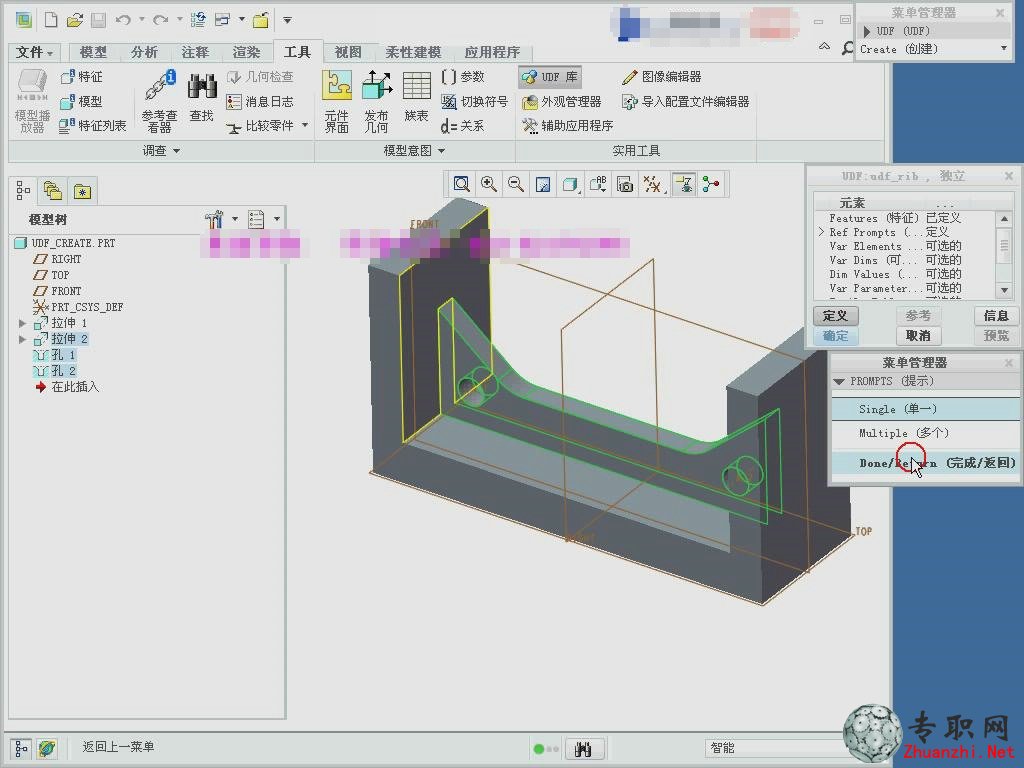
Task: Redo the last action
Action: pos(161,20)
